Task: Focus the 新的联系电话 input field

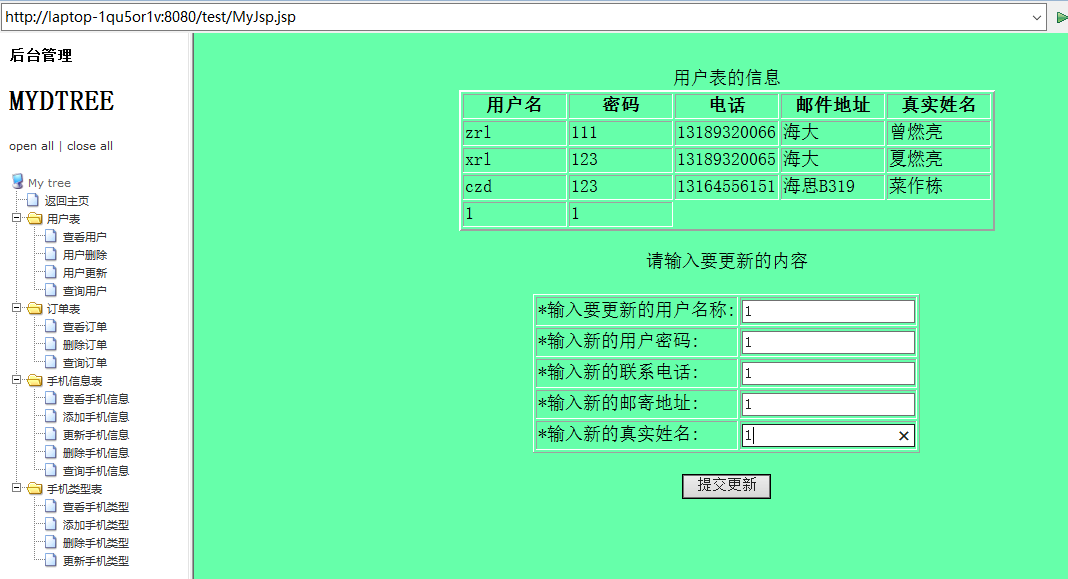Action: coord(828,373)
